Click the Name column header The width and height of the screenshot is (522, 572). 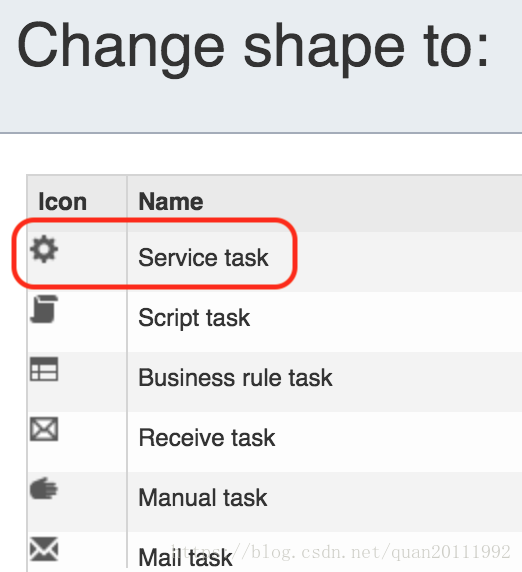[171, 201]
